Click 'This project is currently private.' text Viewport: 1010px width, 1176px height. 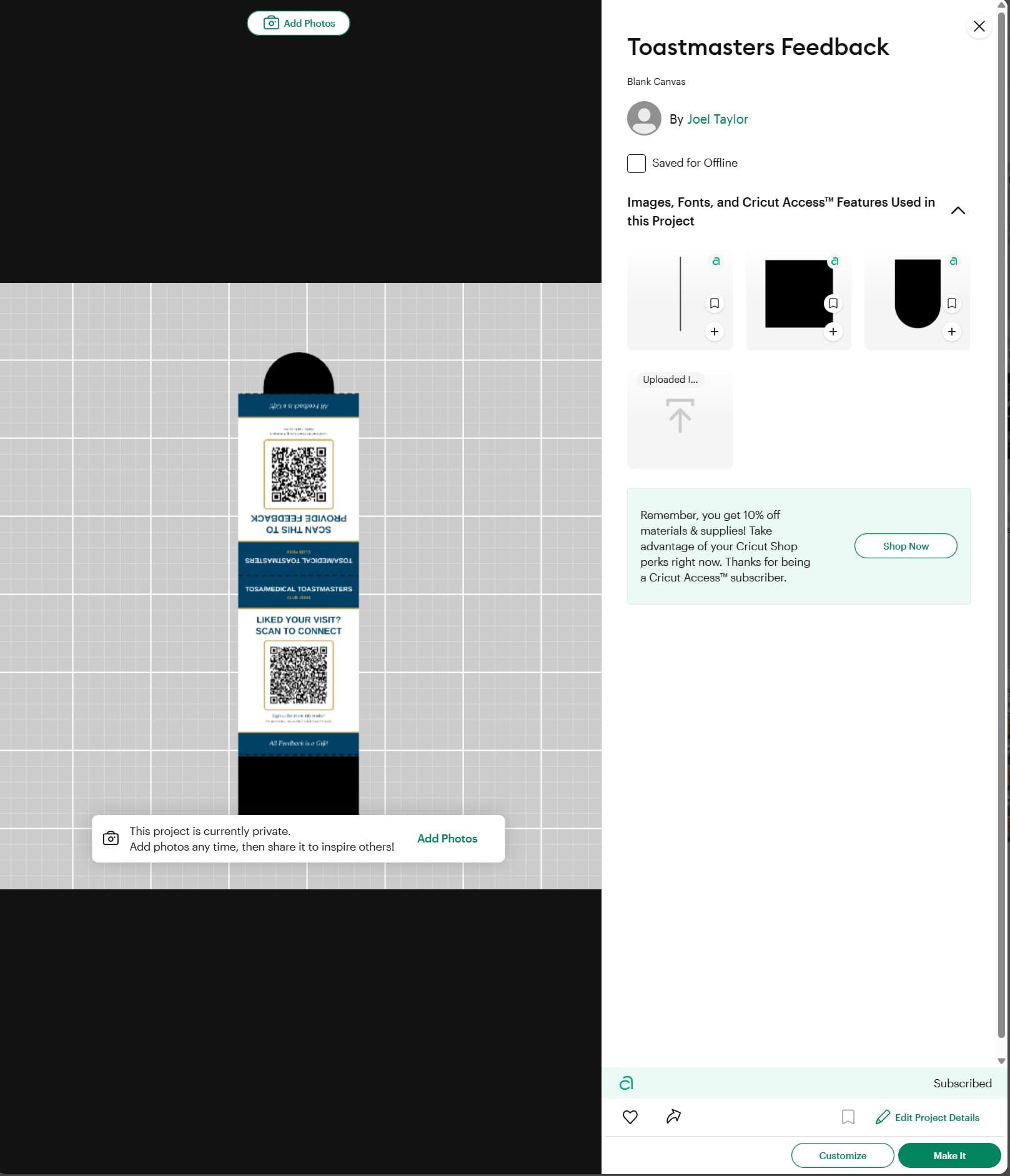(x=210, y=831)
